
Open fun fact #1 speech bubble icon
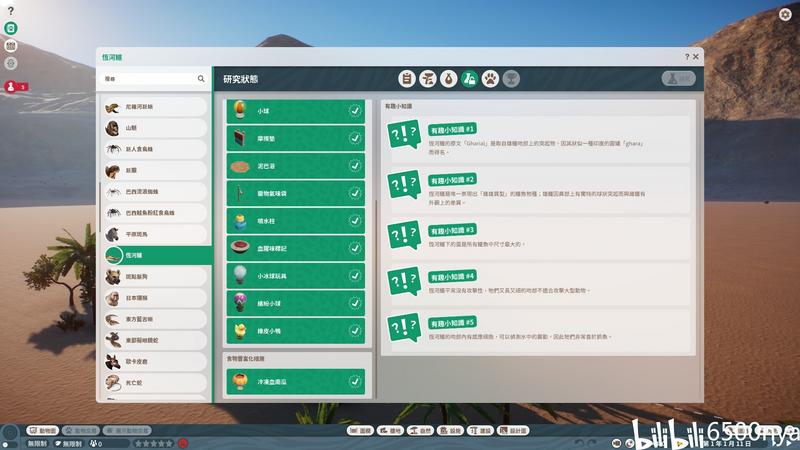pos(404,135)
